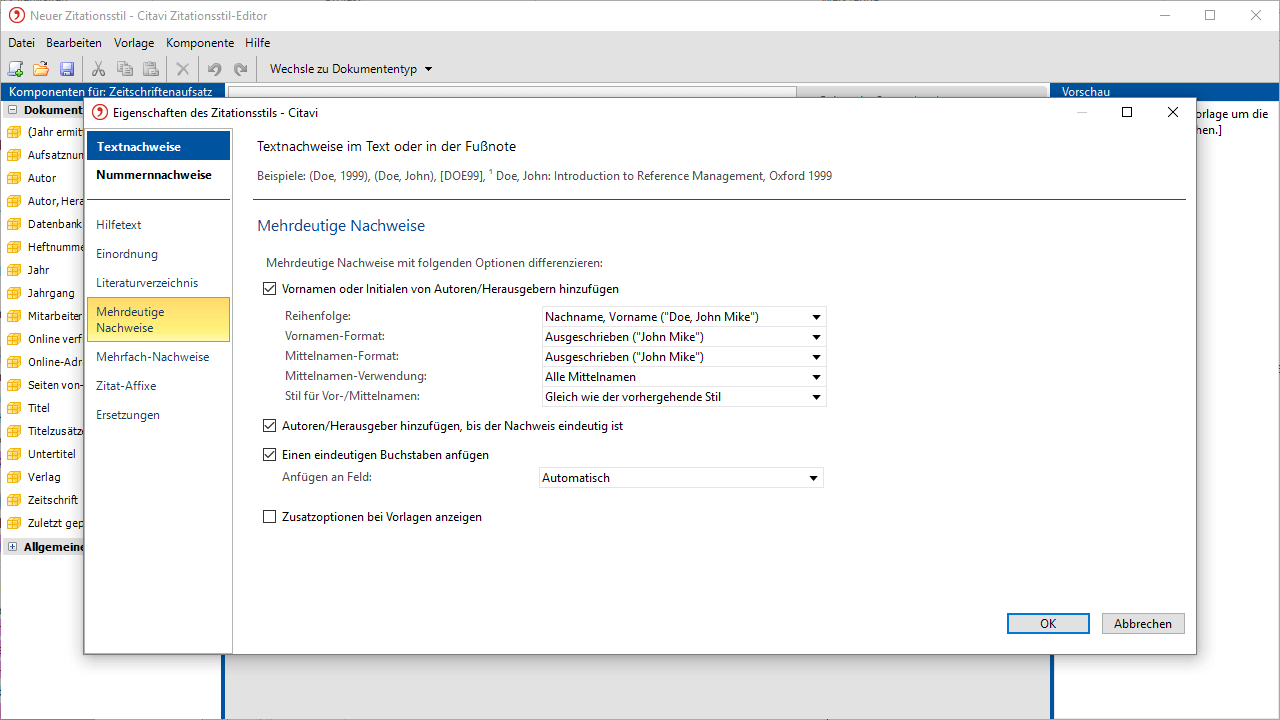Uncheck Vornamen oder Initialen hinzufügen checkbox

[x=269, y=289]
